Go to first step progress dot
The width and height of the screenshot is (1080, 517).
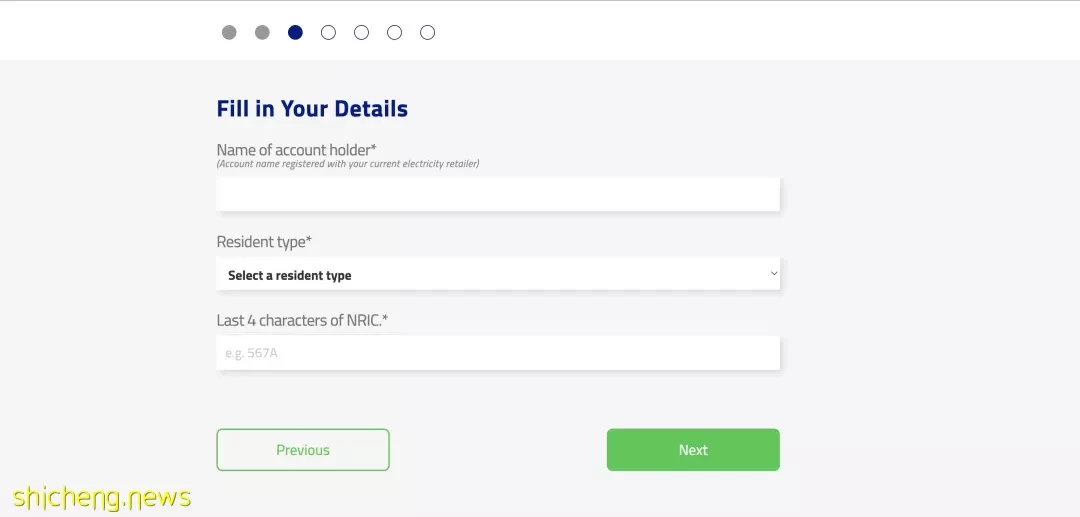click(x=229, y=32)
